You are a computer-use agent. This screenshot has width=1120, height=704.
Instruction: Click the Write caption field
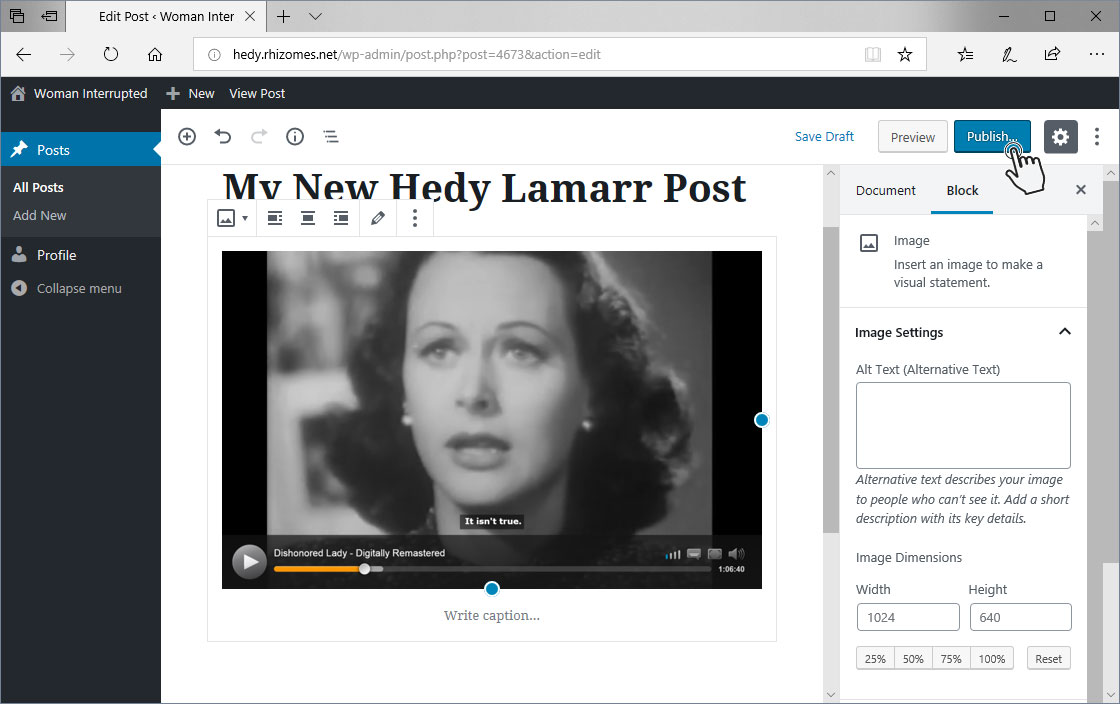point(492,615)
